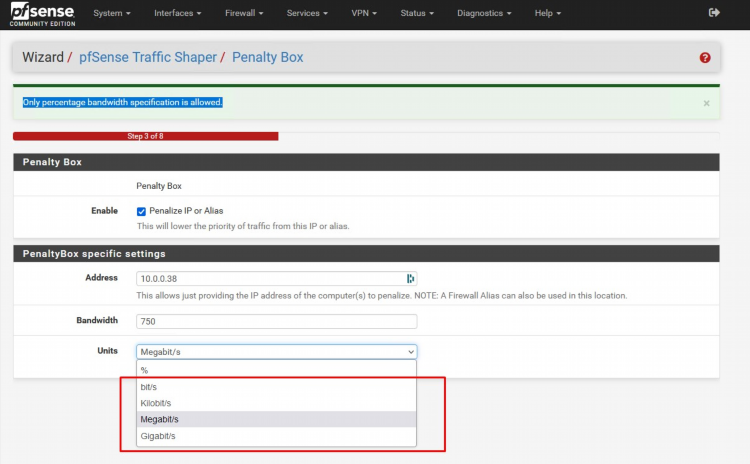The height and width of the screenshot is (464, 750).
Task: Open the System menu
Action: click(x=112, y=13)
